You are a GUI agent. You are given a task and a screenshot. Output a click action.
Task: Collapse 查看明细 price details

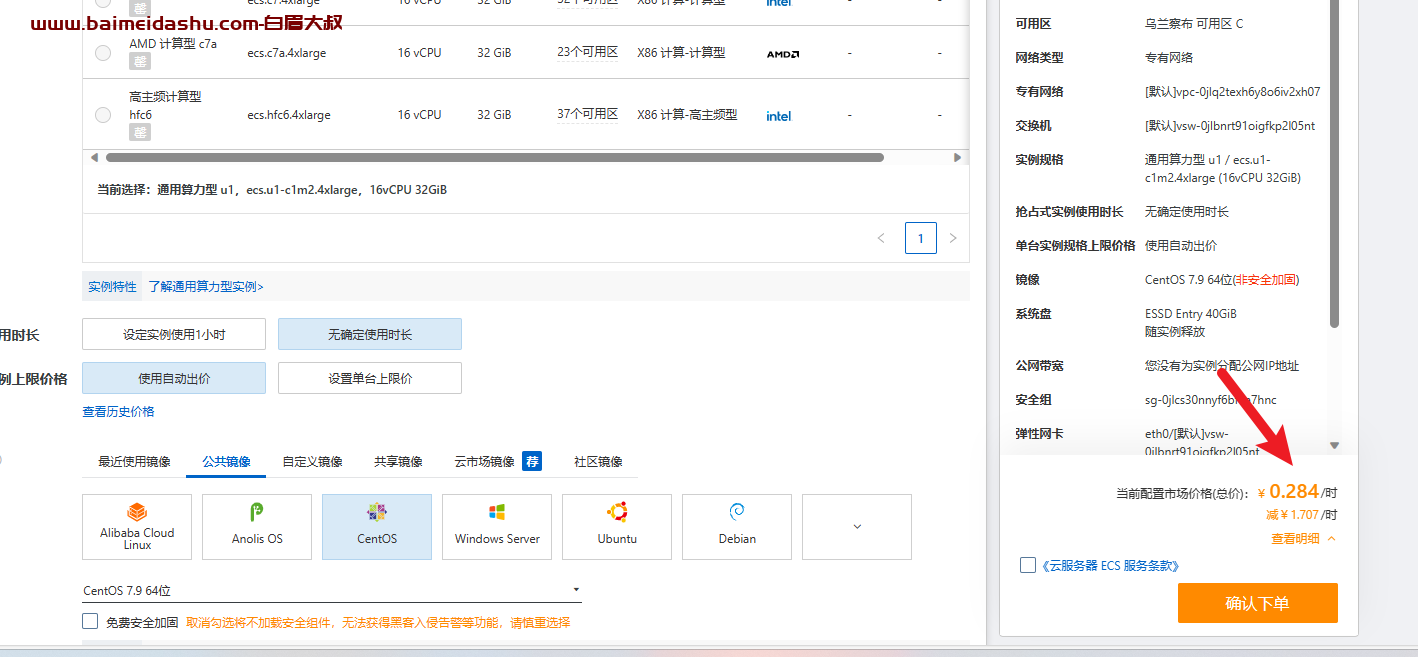(1303, 538)
